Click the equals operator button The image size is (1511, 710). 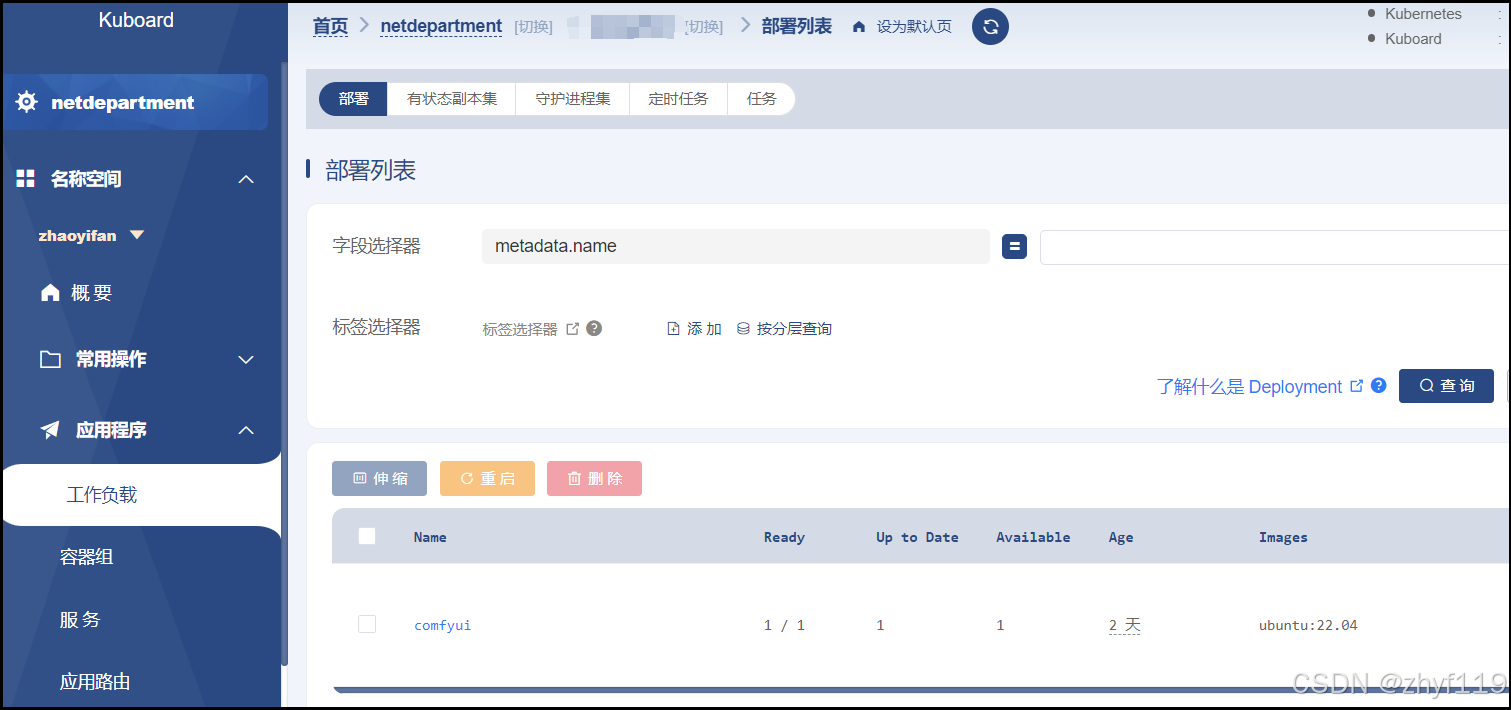[x=1014, y=246]
